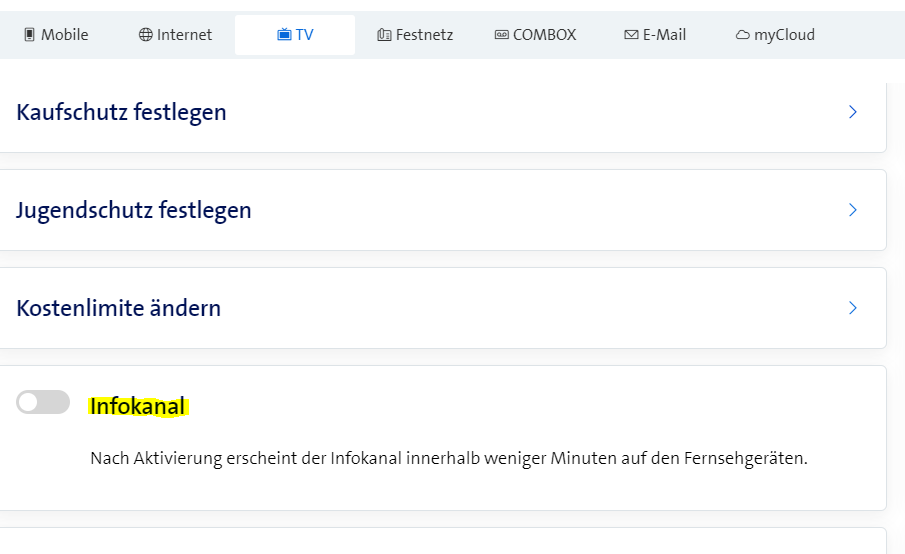
Task: Click the globe icon for Internet
Action: coord(146,35)
